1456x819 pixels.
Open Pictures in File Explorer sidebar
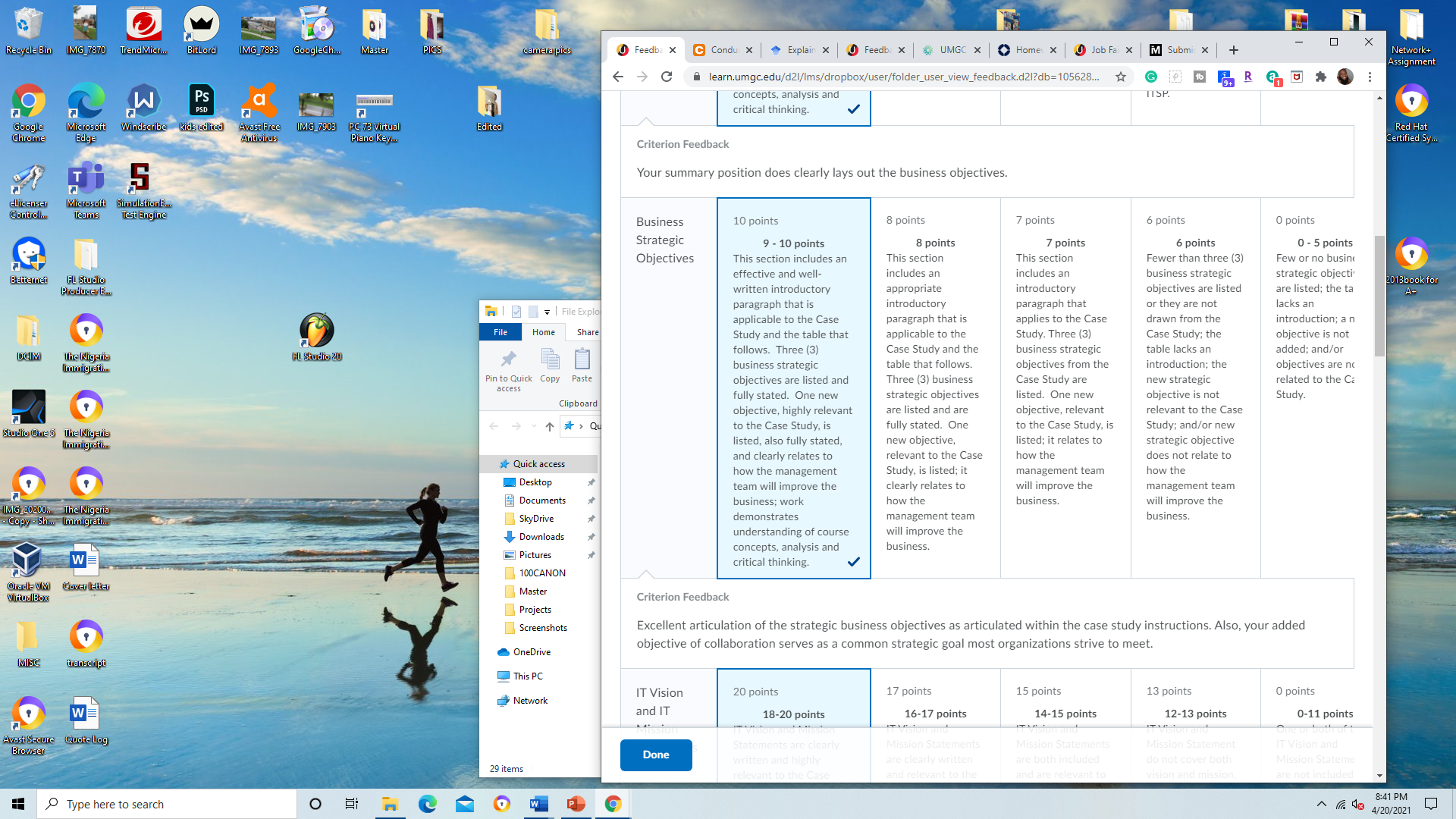point(535,555)
